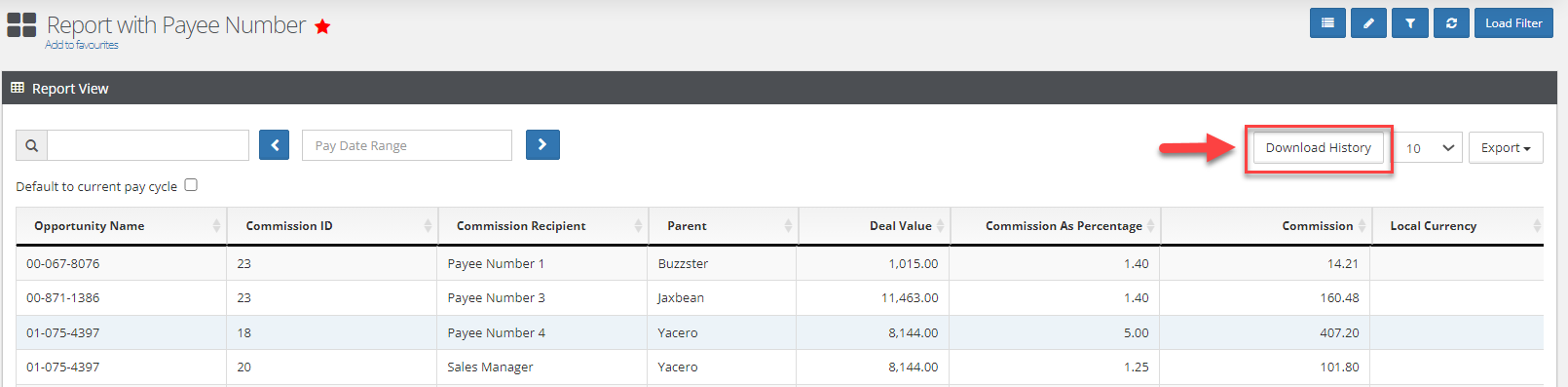Focus the Pay Date Range field
Image resolution: width=1568 pixels, height=387 pixels.
point(407,145)
